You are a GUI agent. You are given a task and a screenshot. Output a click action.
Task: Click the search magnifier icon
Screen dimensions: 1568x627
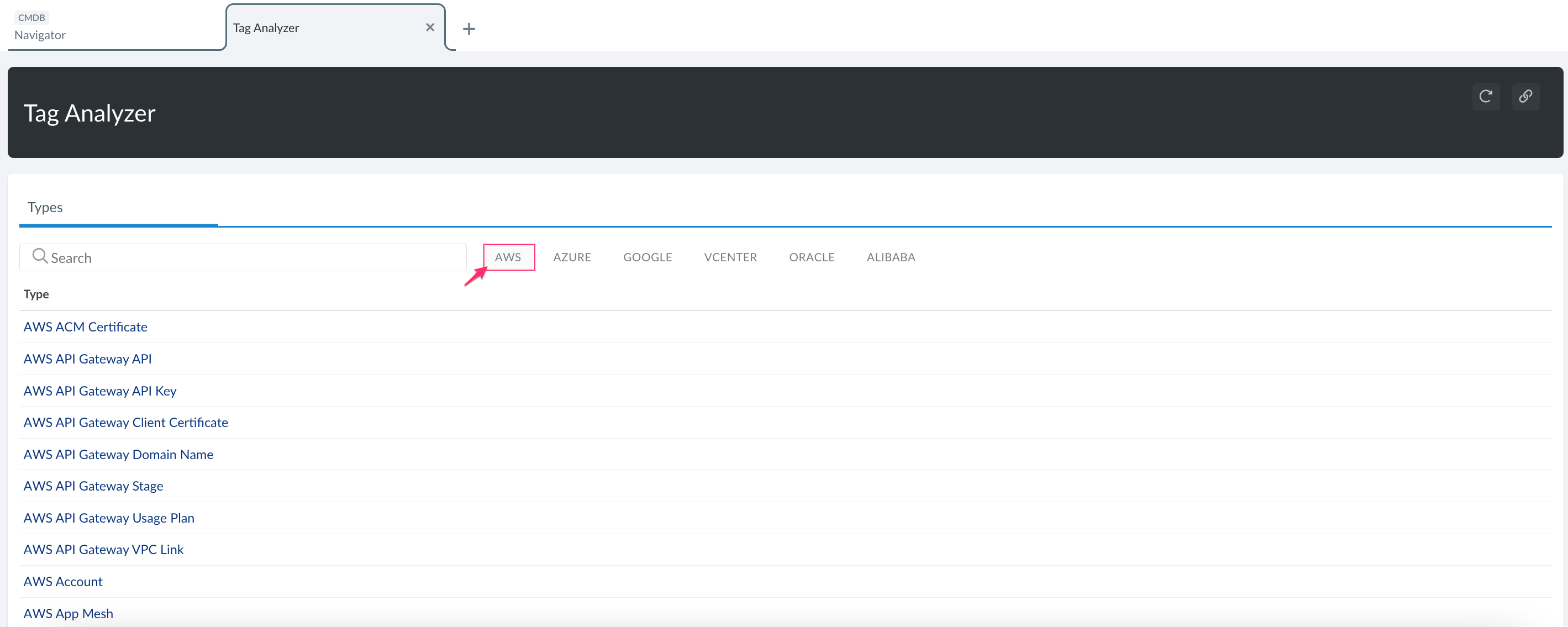tap(40, 257)
